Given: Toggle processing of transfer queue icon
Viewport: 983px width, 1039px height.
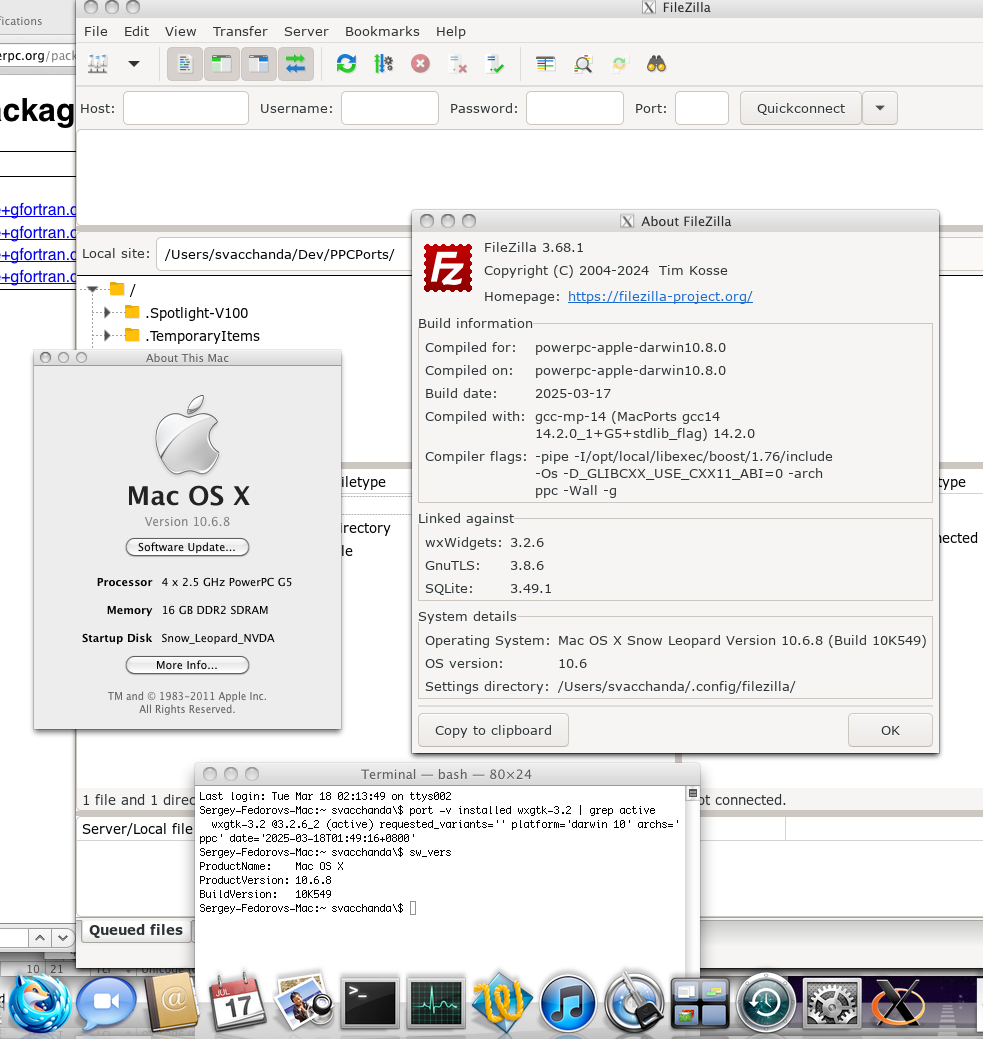Looking at the screenshot, I should coord(383,64).
